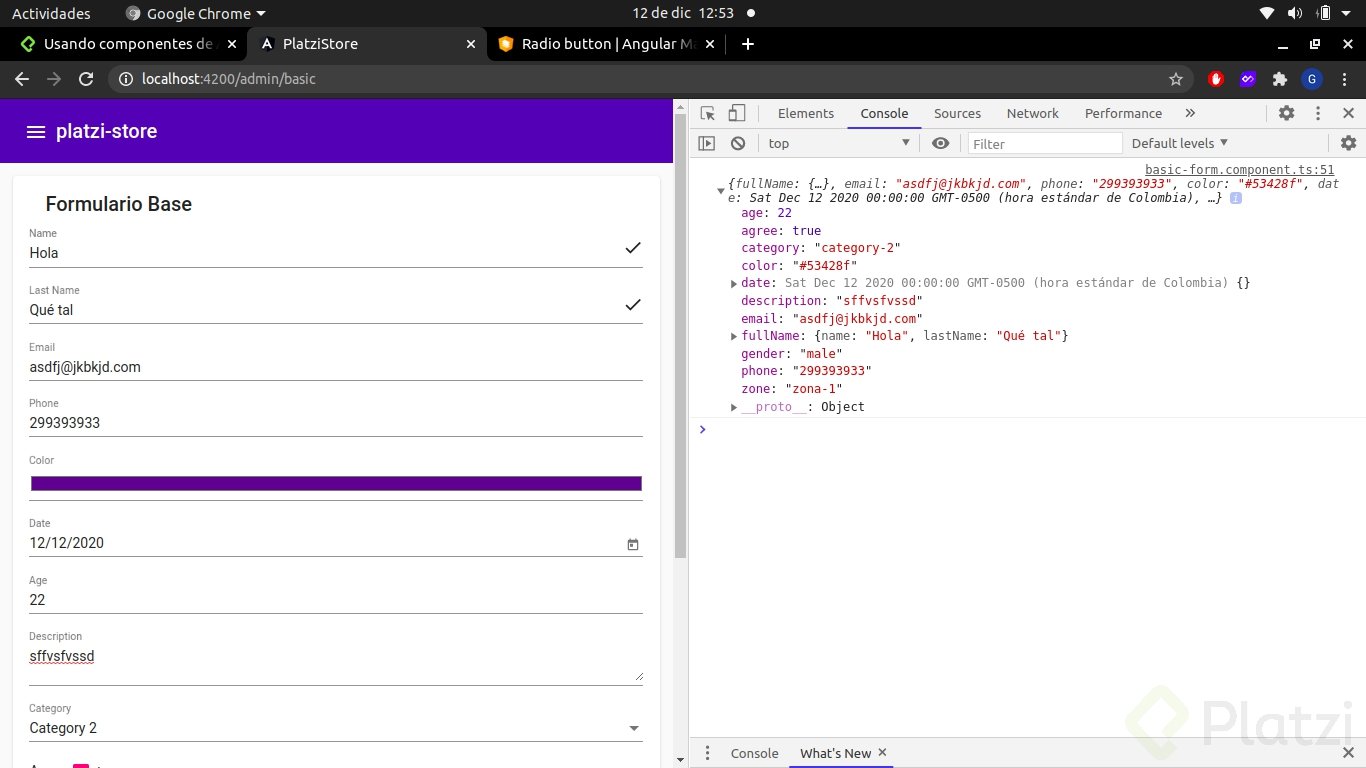Viewport: 1366px width, 768px height.
Task: Open the "Default levels" dropdown
Action: (1178, 143)
